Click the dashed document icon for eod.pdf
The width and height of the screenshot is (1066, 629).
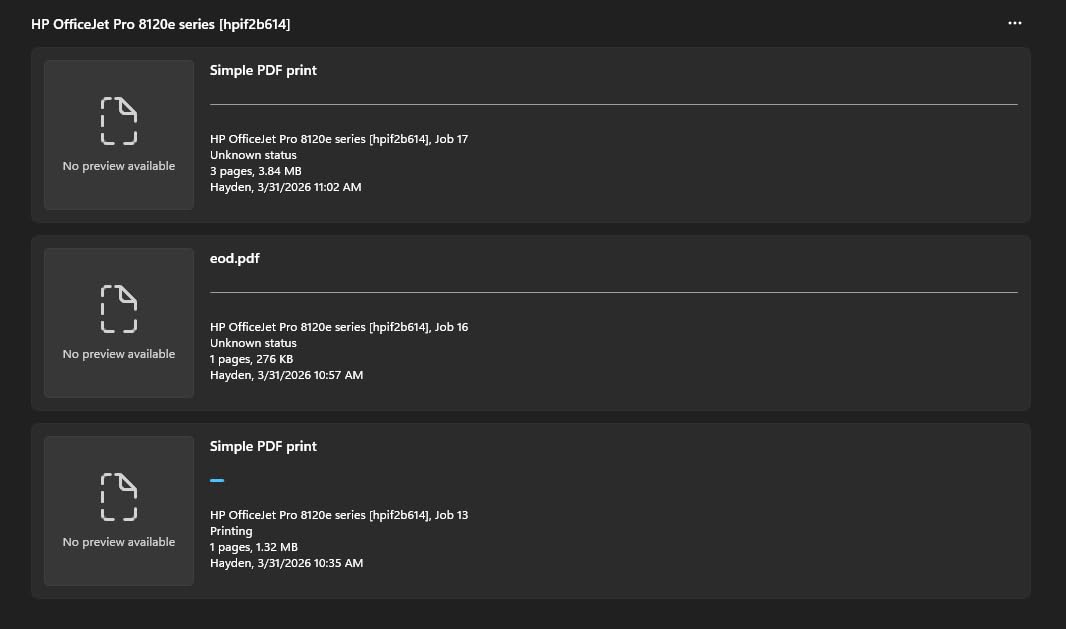[x=119, y=309]
